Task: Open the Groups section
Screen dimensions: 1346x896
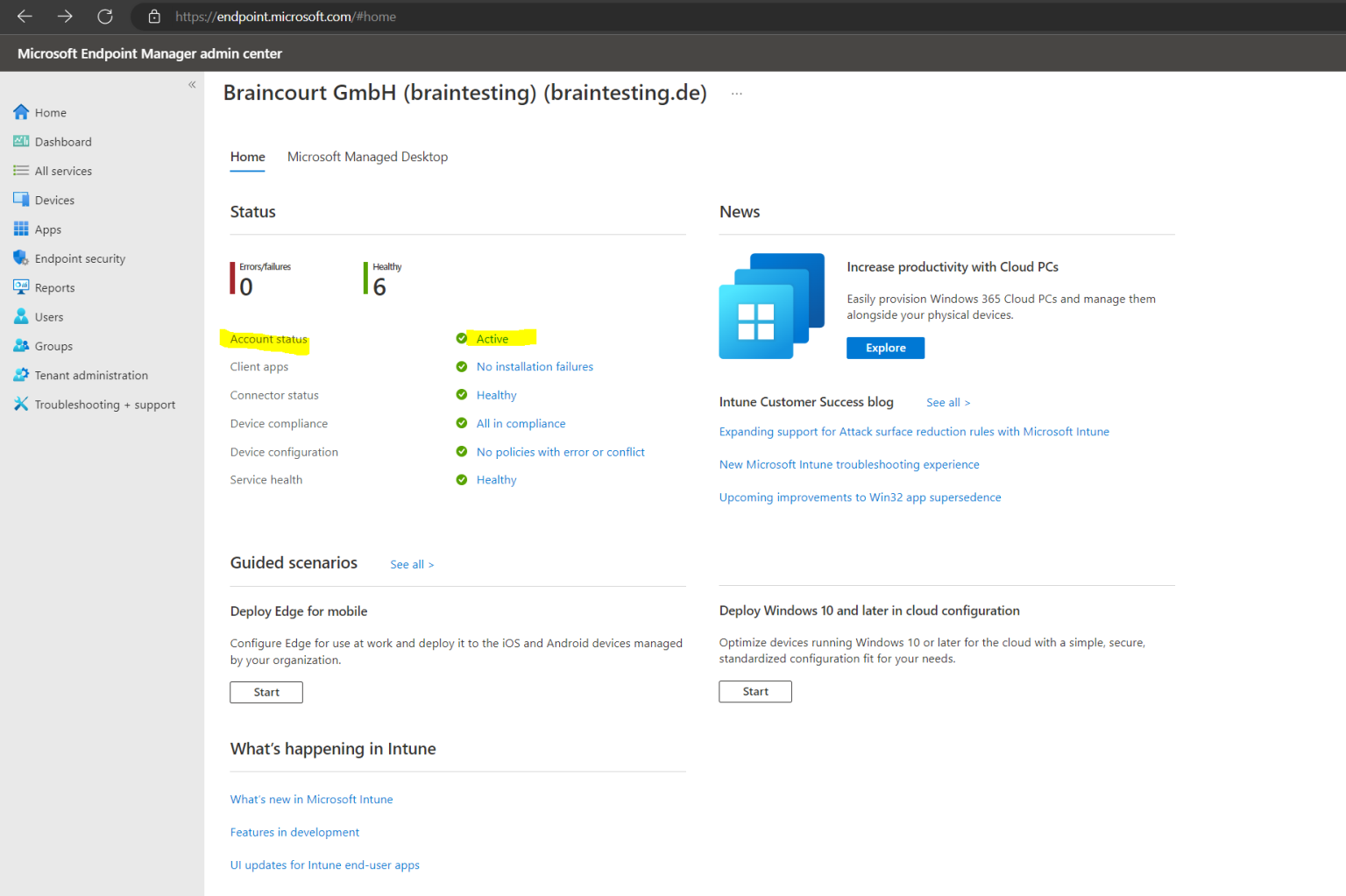Action: (x=53, y=345)
